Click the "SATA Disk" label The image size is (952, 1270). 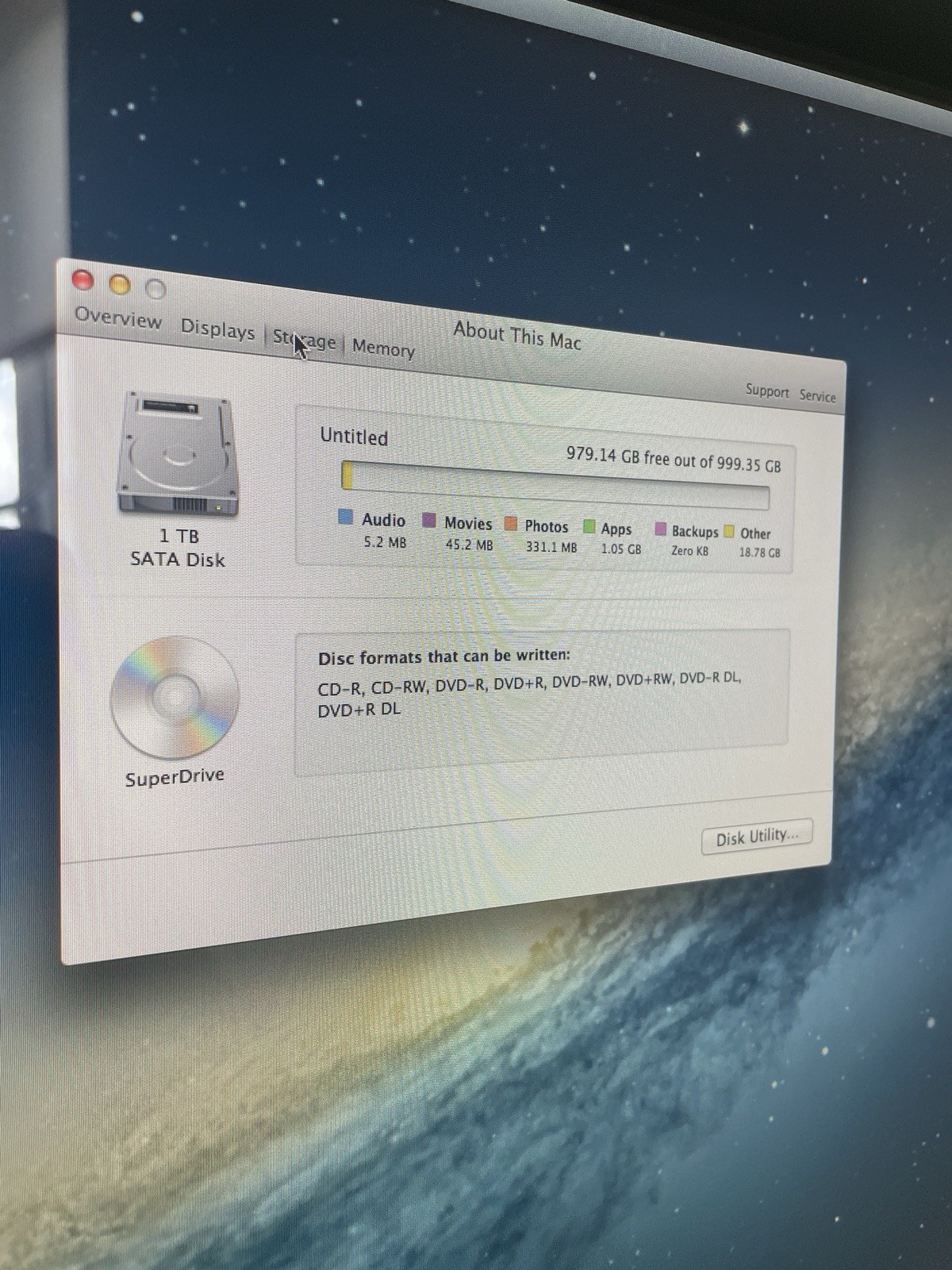coord(178,559)
